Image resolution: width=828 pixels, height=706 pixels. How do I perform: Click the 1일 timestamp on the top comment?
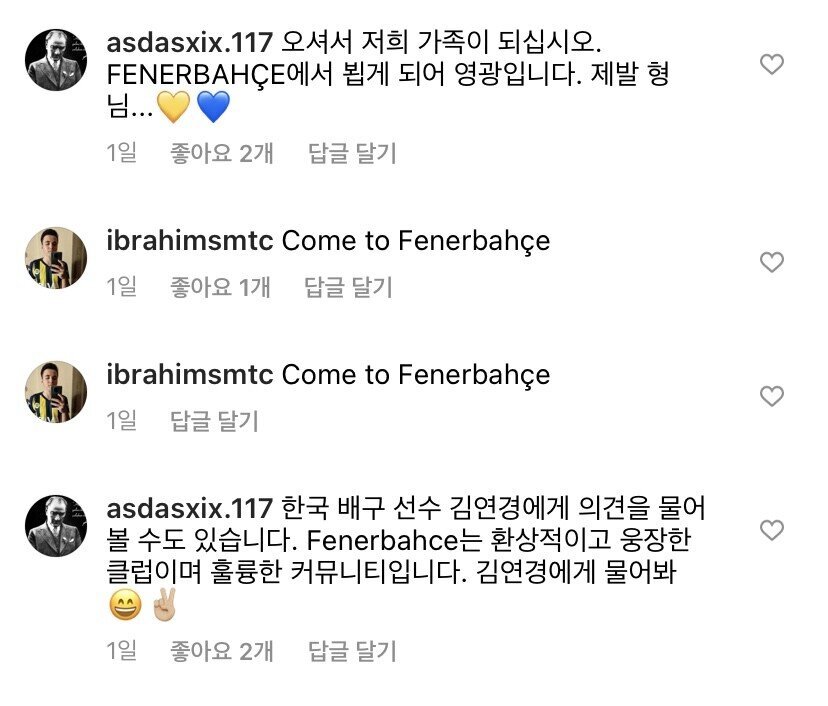tap(121, 153)
